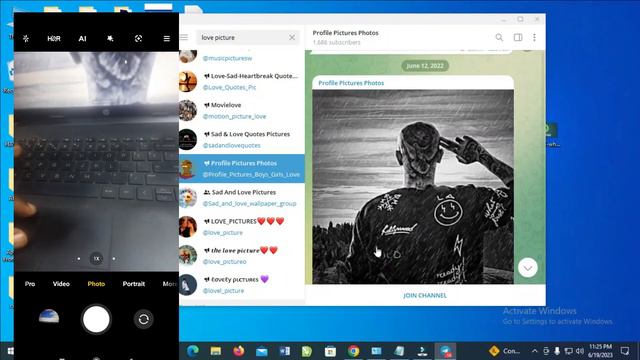Open 'the love picture' channel result
Screen dimensions: 640x360
[x=242, y=256]
